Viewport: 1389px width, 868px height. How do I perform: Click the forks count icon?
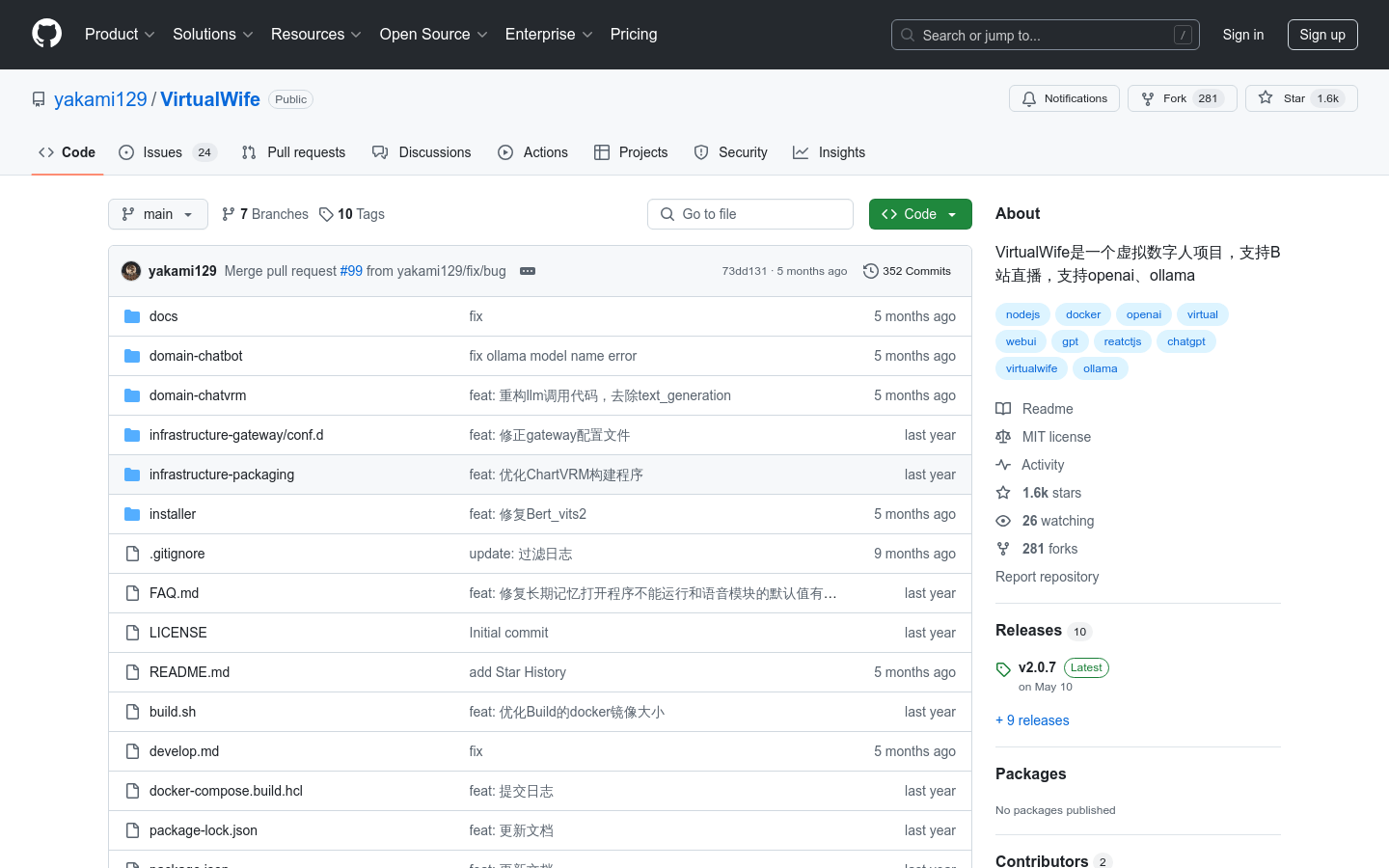(x=1003, y=549)
